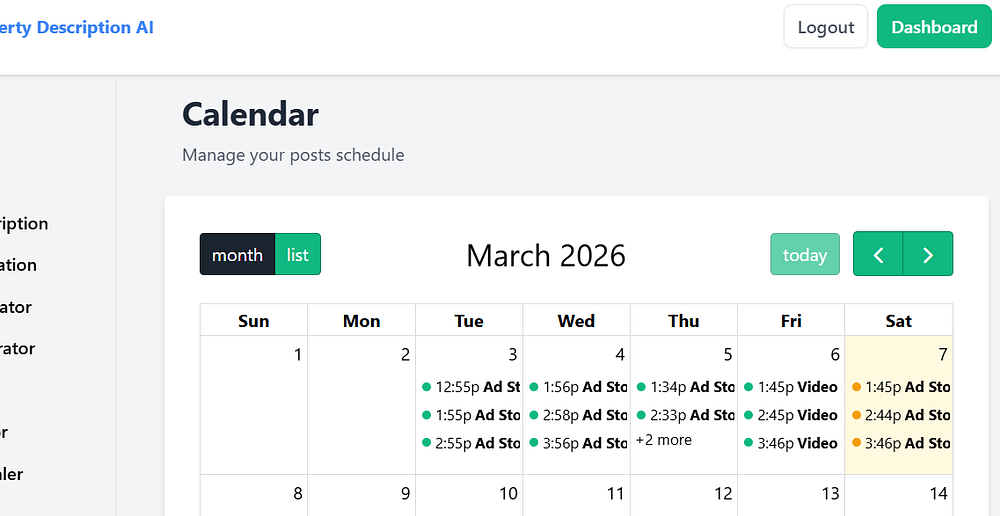The width and height of the screenshot is (1000, 516).
Task: Go to previous month with left chevron
Action: (x=878, y=255)
